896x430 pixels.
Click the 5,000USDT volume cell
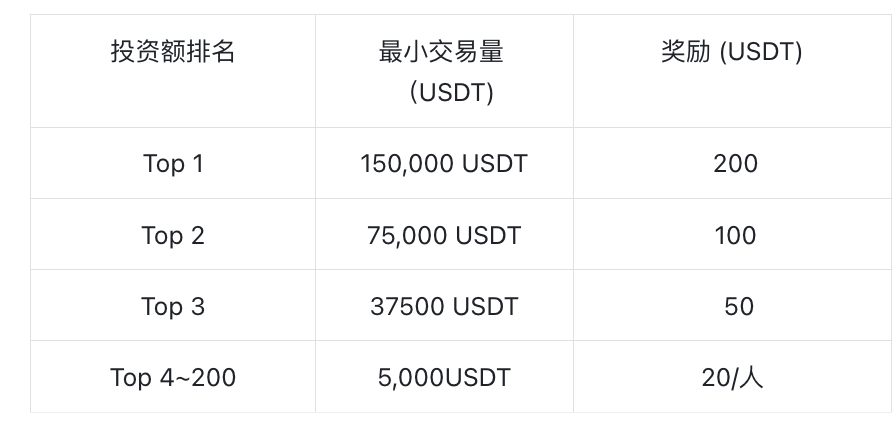[x=444, y=376]
